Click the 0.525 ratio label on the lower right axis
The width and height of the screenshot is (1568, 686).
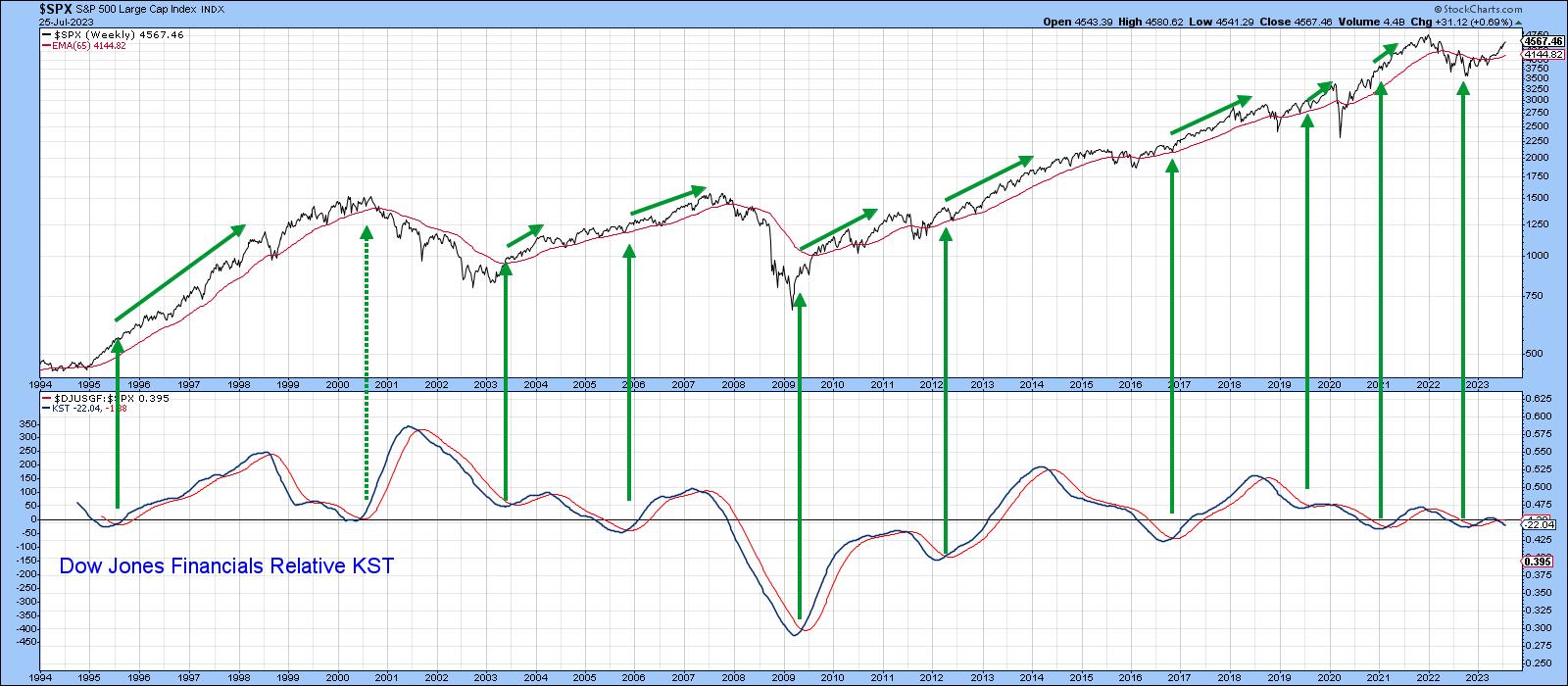(1541, 469)
